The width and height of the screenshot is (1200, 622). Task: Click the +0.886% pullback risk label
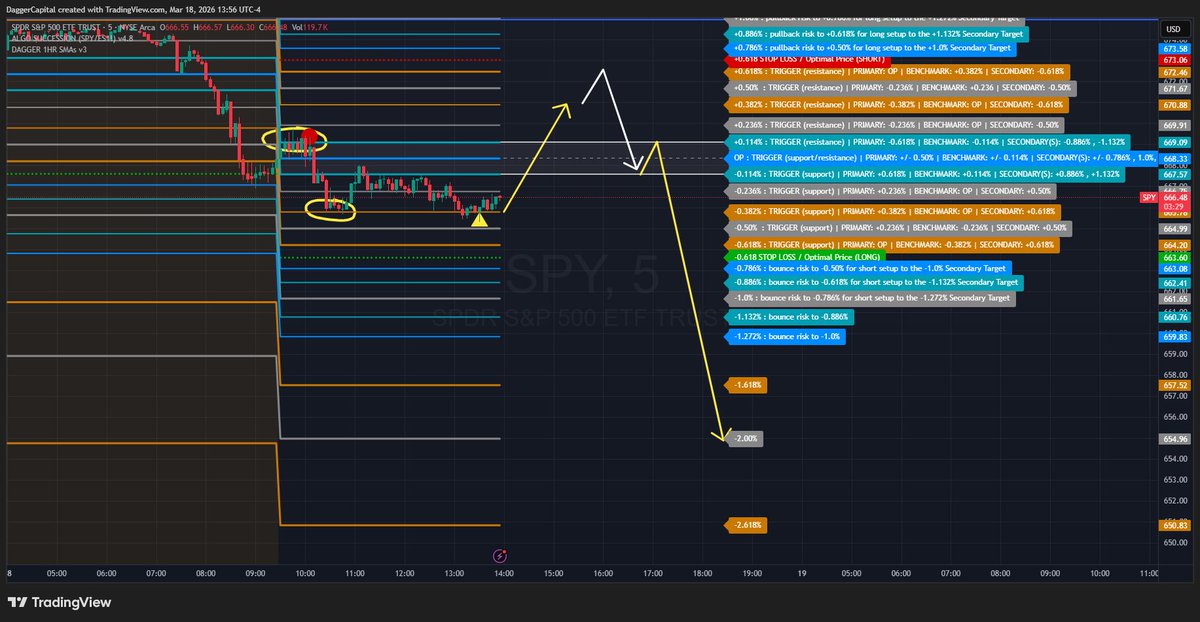[x=874, y=33]
